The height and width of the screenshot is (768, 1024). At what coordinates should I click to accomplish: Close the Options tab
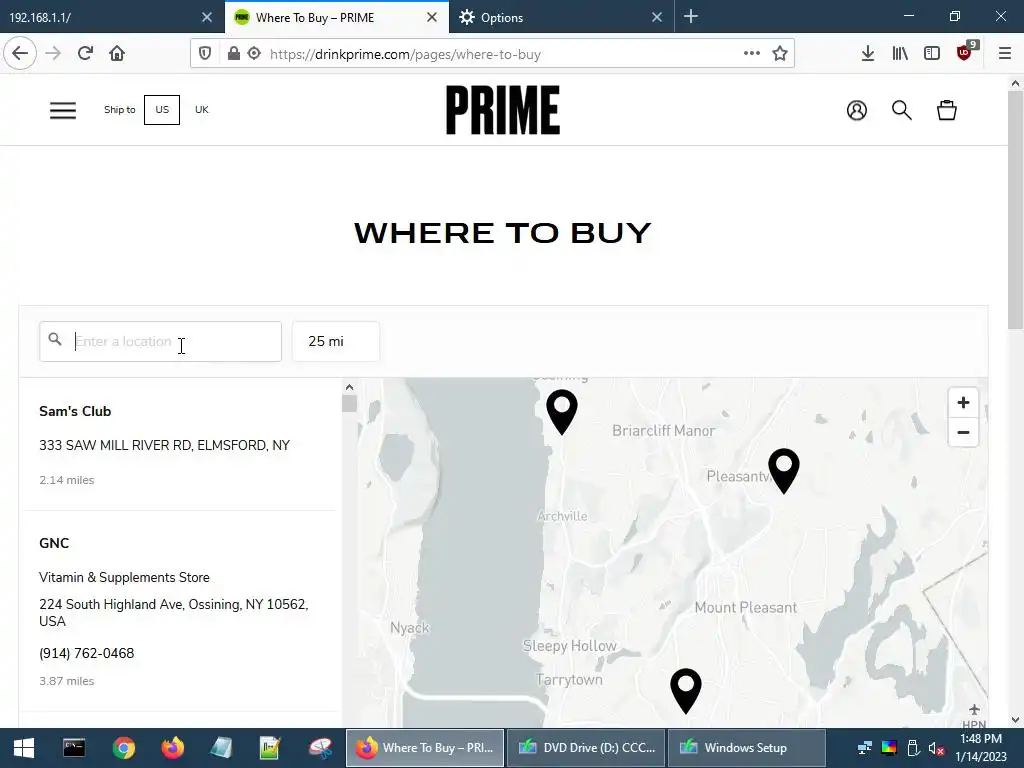(657, 18)
